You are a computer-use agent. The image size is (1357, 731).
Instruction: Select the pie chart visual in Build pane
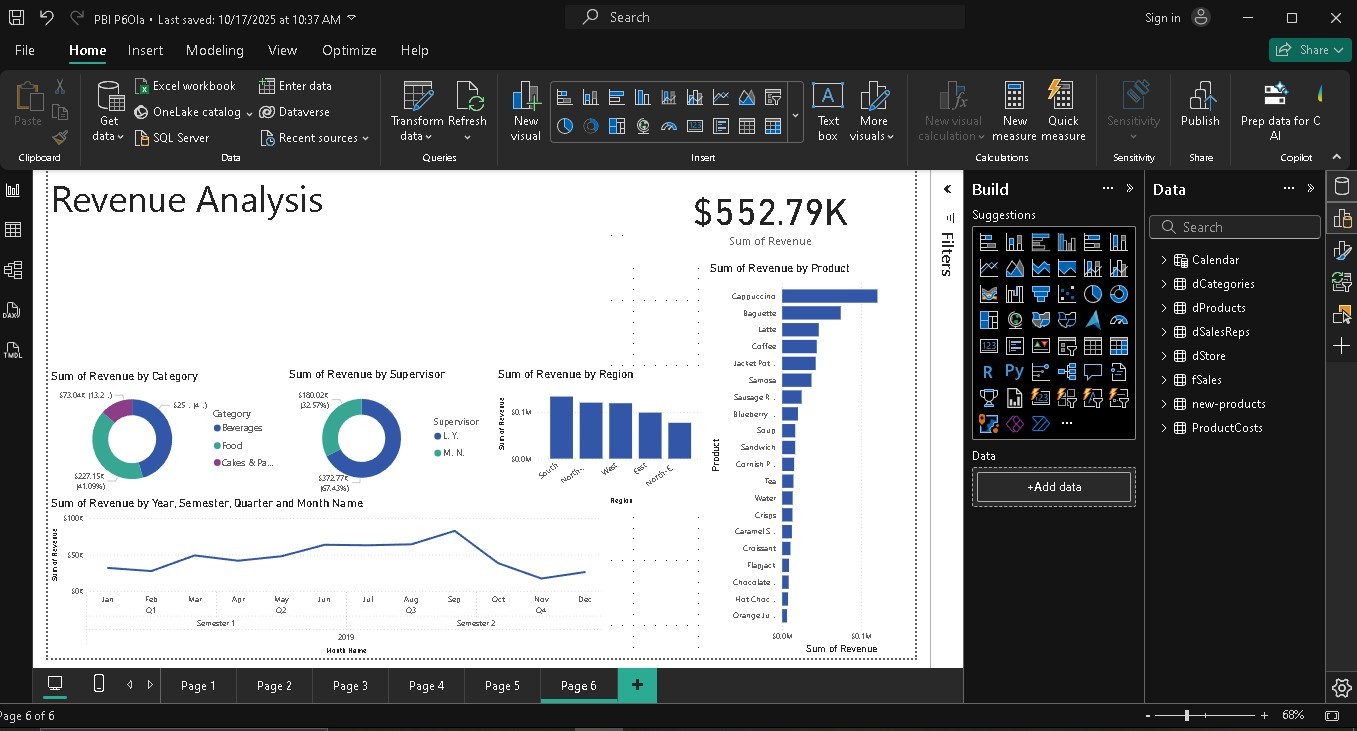click(1091, 294)
